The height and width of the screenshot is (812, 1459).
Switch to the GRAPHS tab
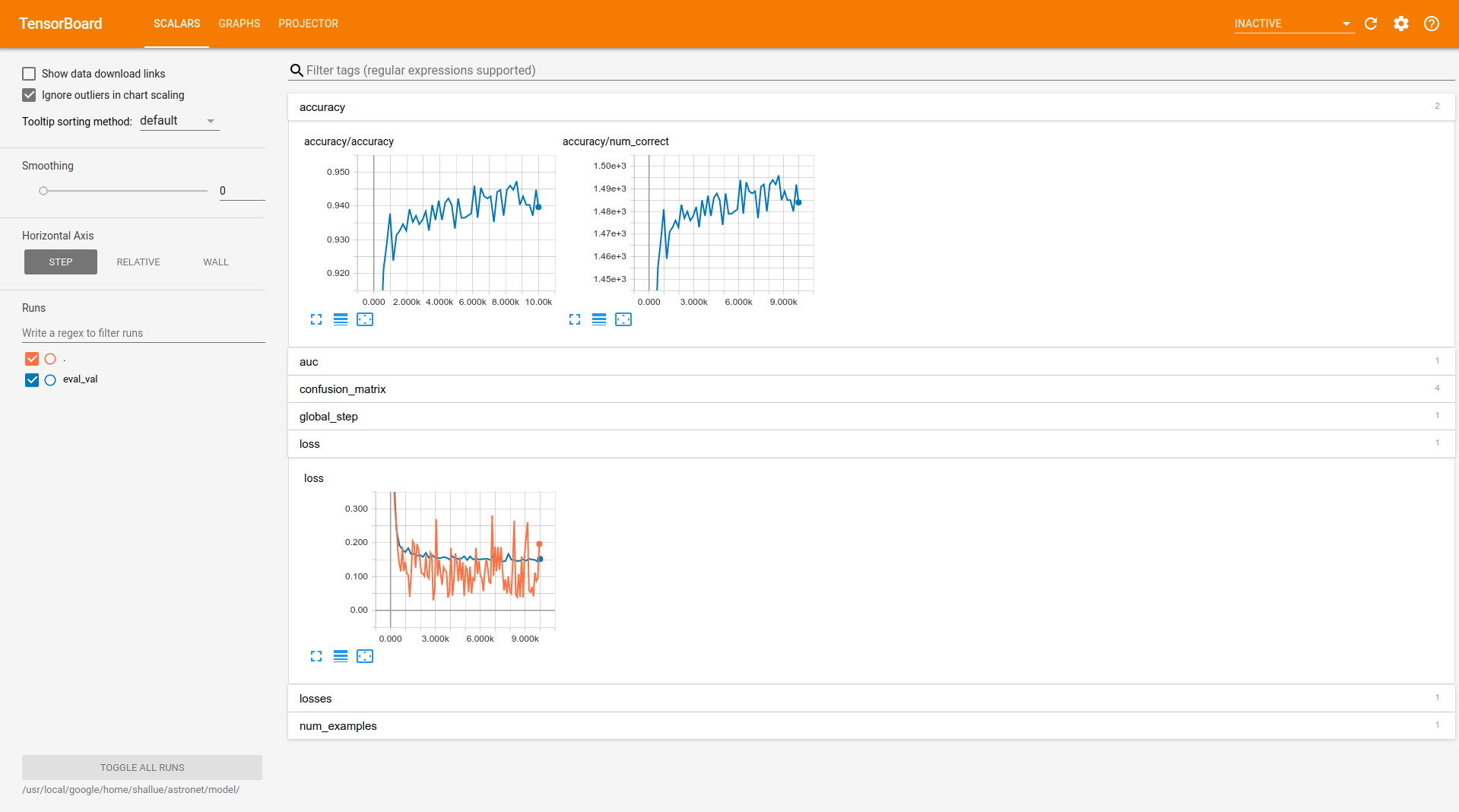239,24
